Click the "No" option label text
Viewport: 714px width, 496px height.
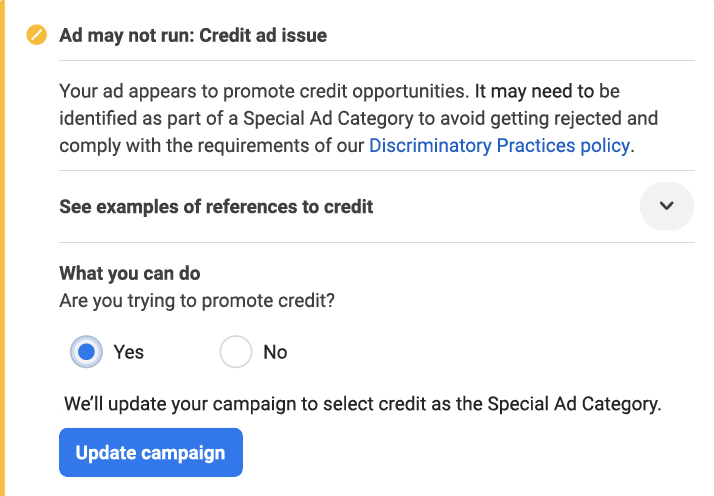[275, 352]
